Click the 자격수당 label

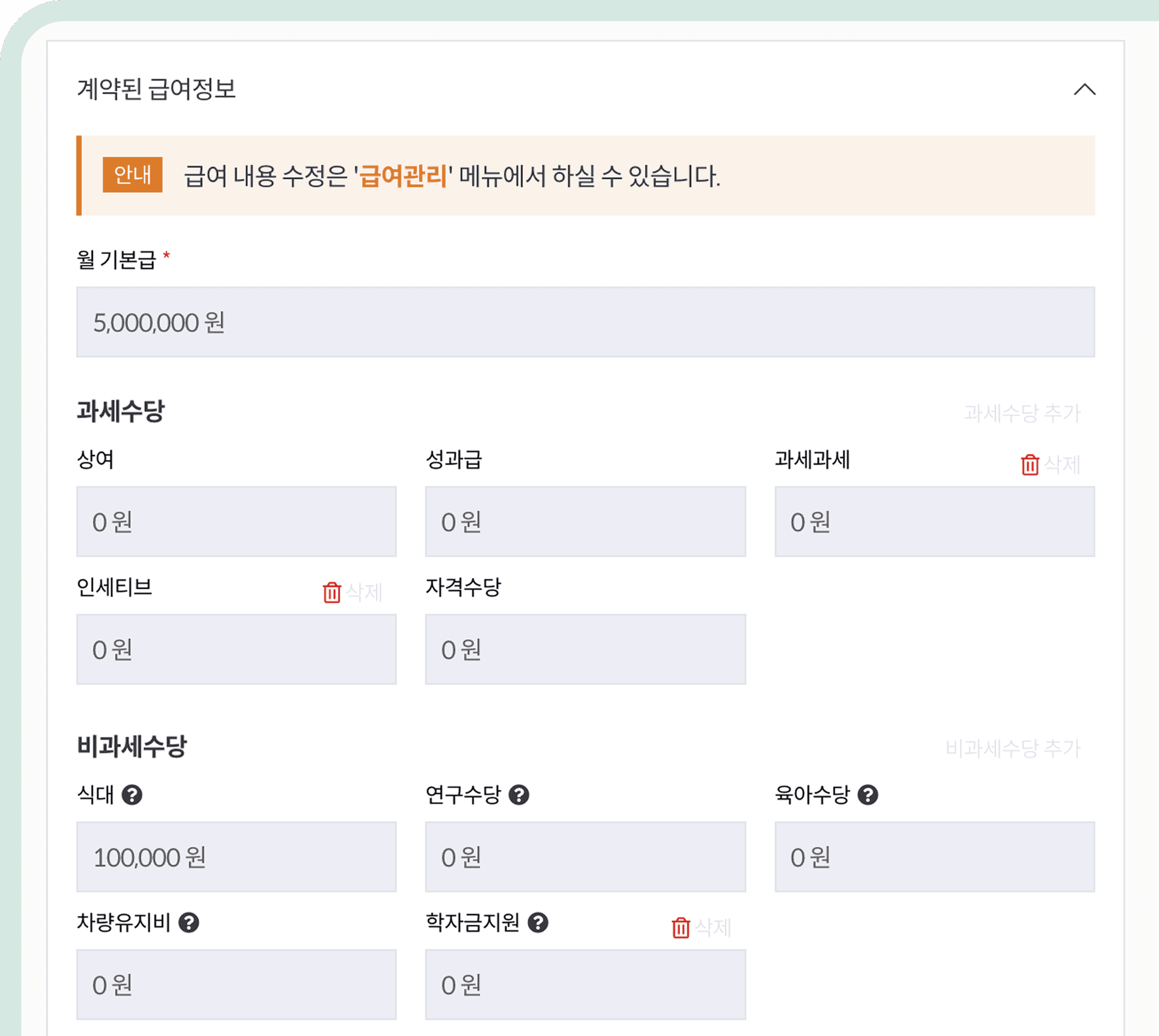(464, 586)
